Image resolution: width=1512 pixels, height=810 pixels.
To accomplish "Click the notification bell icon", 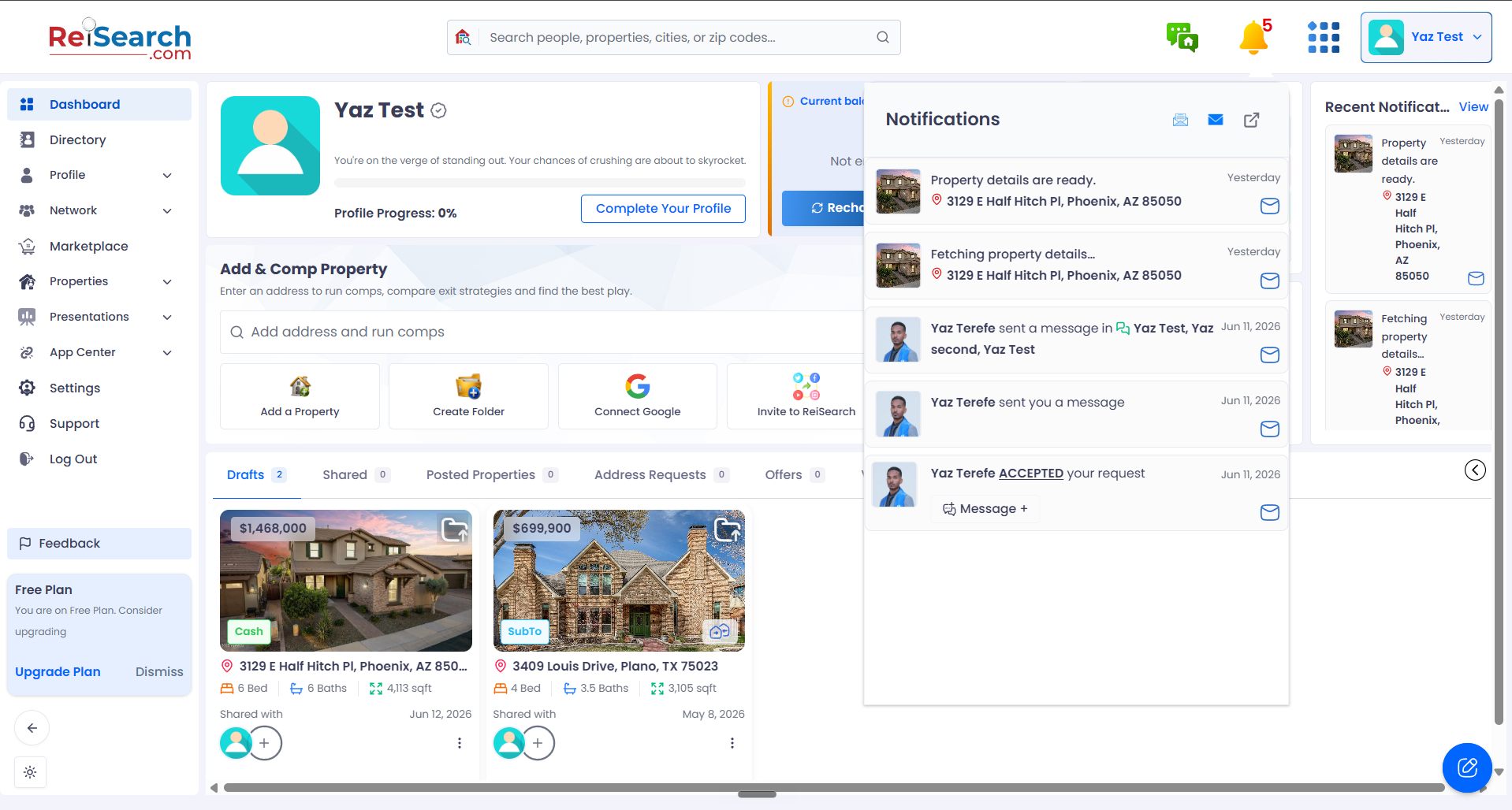I will click(1253, 37).
